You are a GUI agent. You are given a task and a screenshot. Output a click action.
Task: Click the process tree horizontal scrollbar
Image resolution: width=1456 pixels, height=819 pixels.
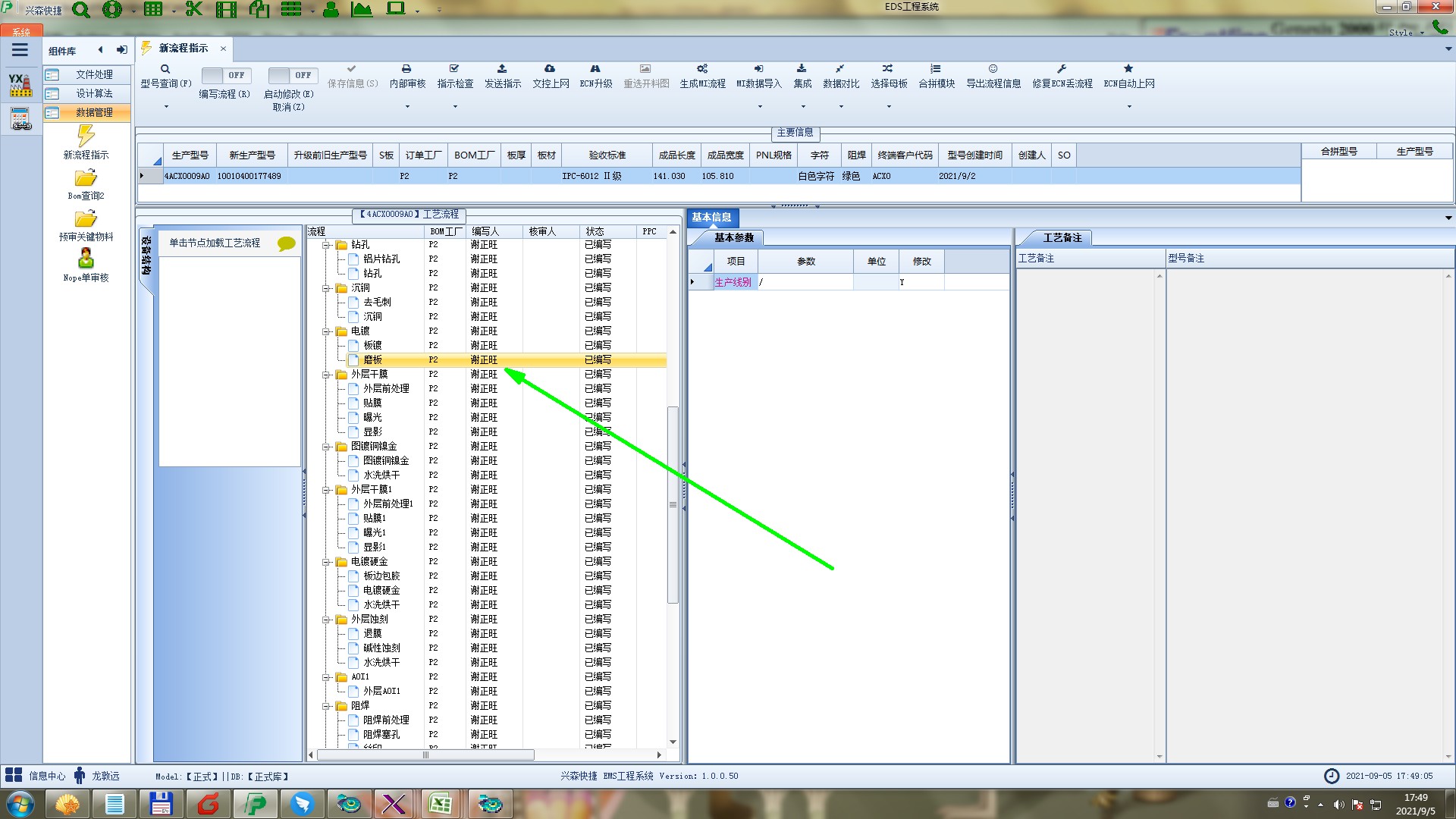(425, 755)
